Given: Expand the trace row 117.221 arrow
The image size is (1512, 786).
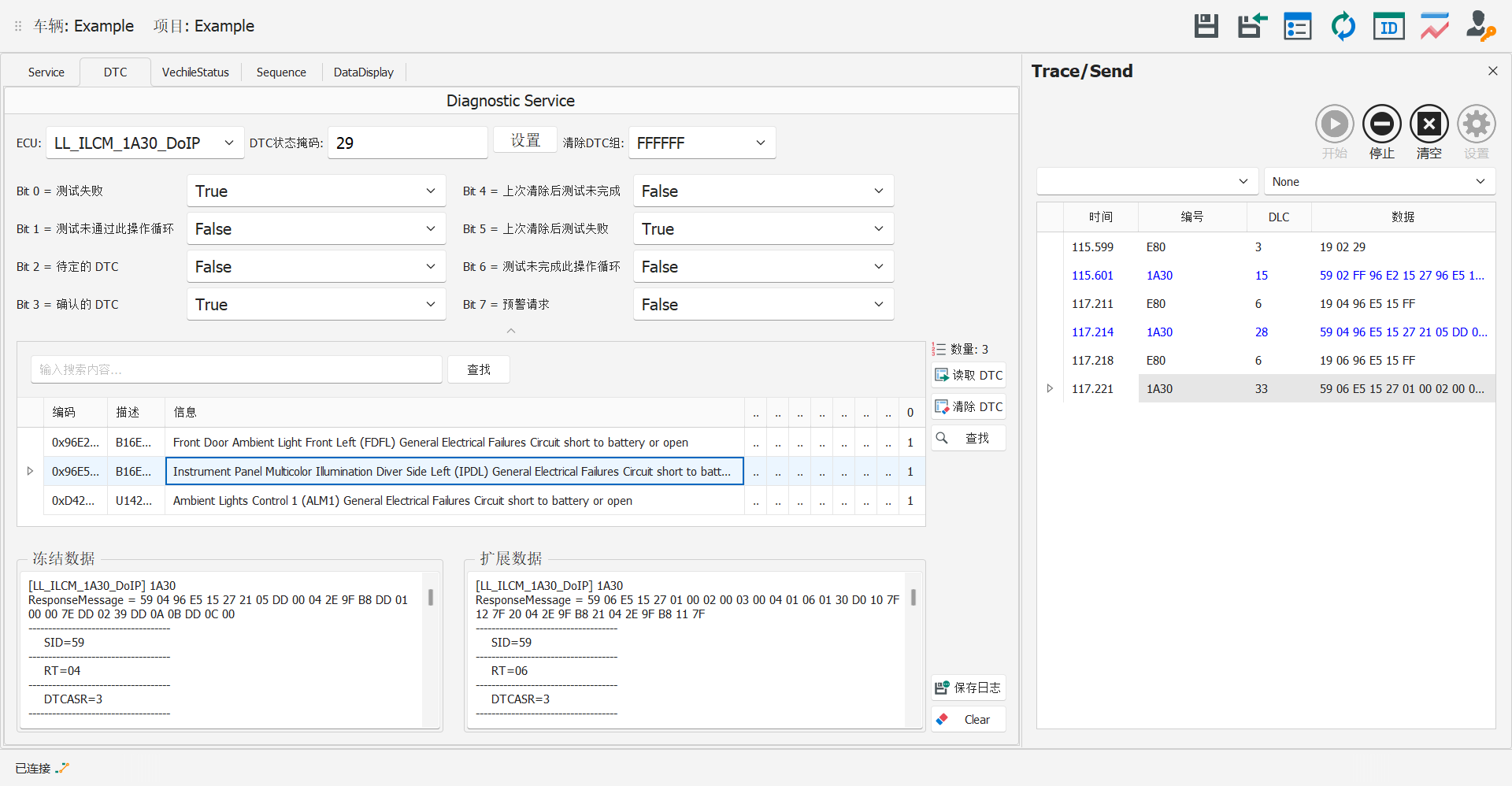Looking at the screenshot, I should pyautogui.click(x=1050, y=388).
